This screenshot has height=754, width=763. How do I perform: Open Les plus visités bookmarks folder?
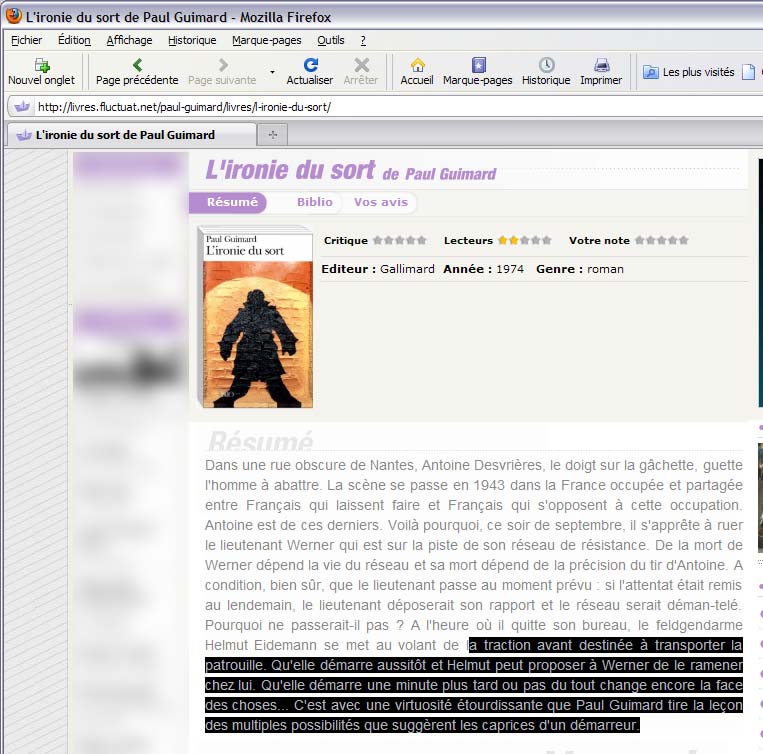pos(689,72)
